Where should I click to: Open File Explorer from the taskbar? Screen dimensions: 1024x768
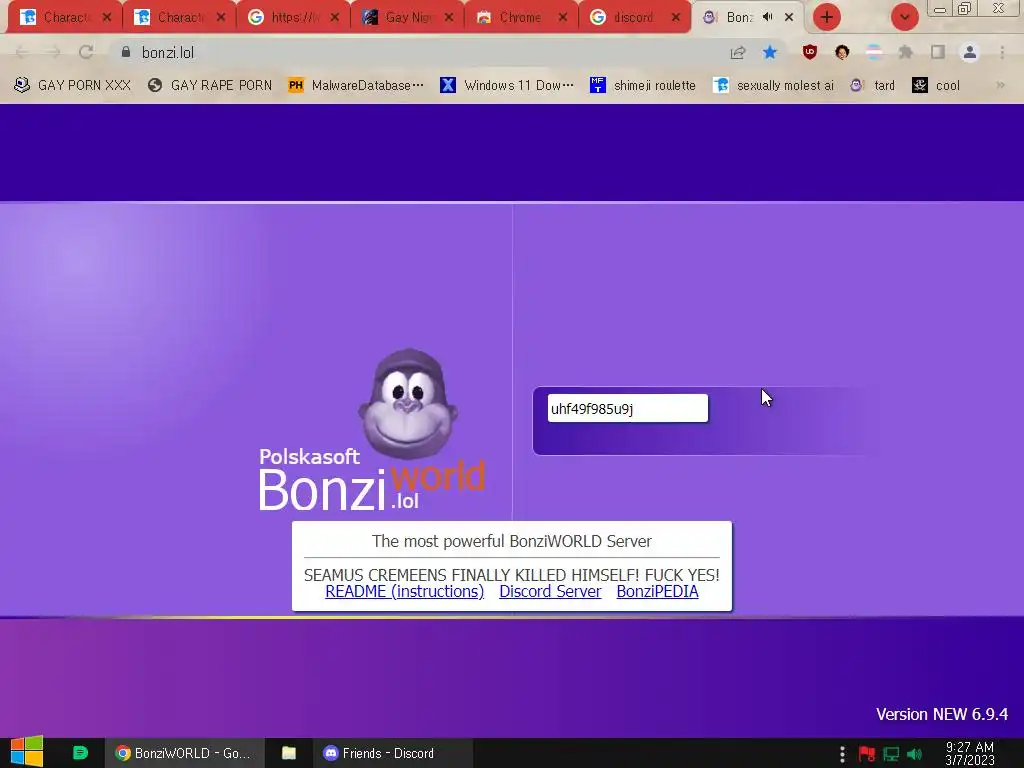[289, 753]
